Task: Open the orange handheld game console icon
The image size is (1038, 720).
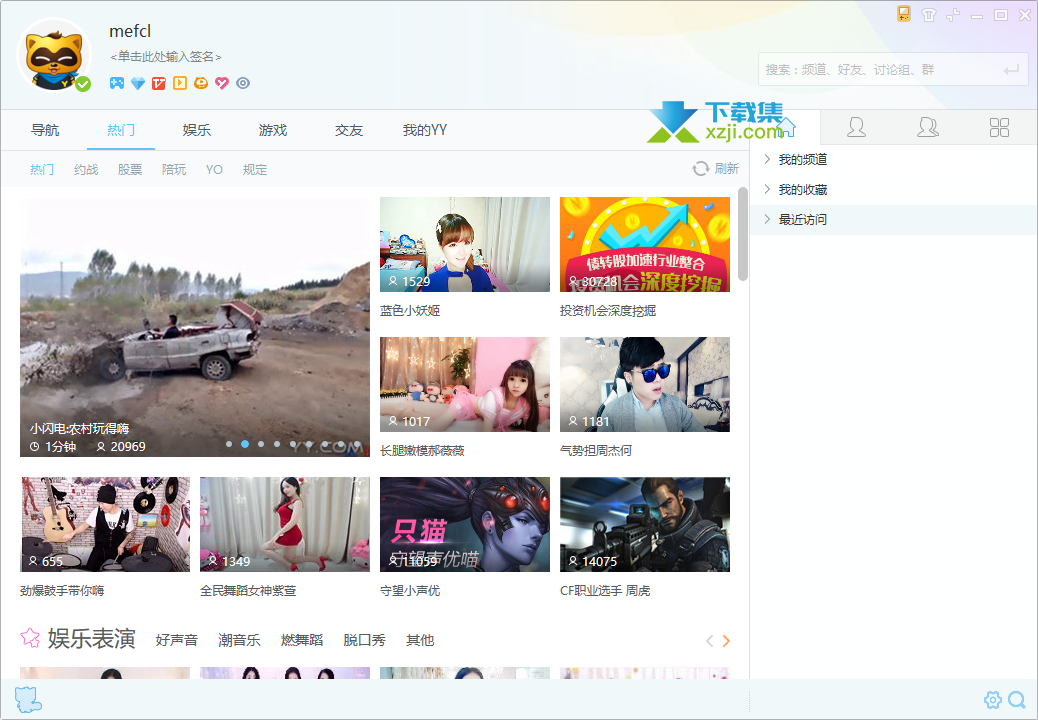Action: point(904,14)
